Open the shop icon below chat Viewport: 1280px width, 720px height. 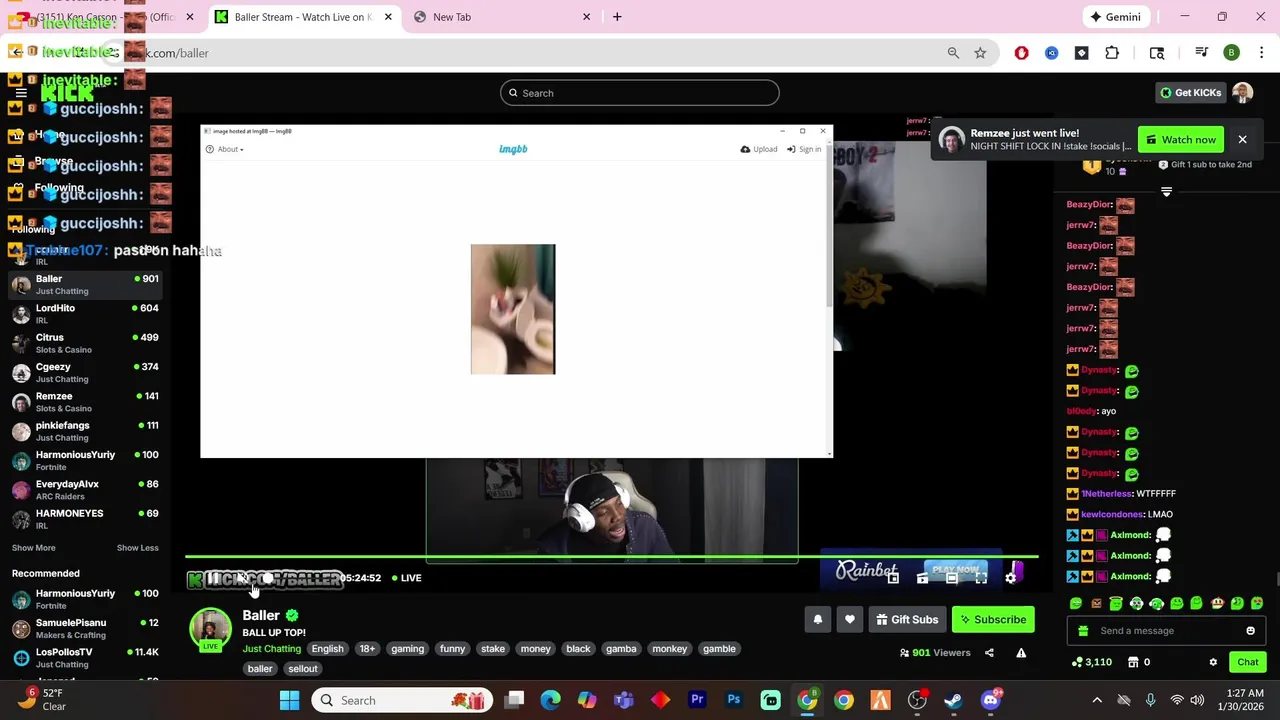pyautogui.click(x=1133, y=662)
